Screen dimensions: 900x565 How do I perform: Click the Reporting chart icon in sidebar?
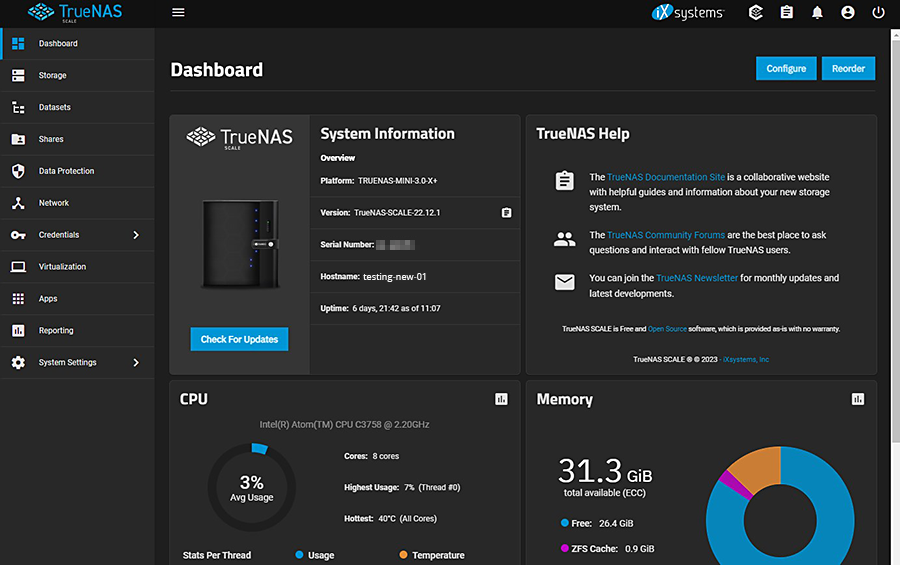pos(18,331)
